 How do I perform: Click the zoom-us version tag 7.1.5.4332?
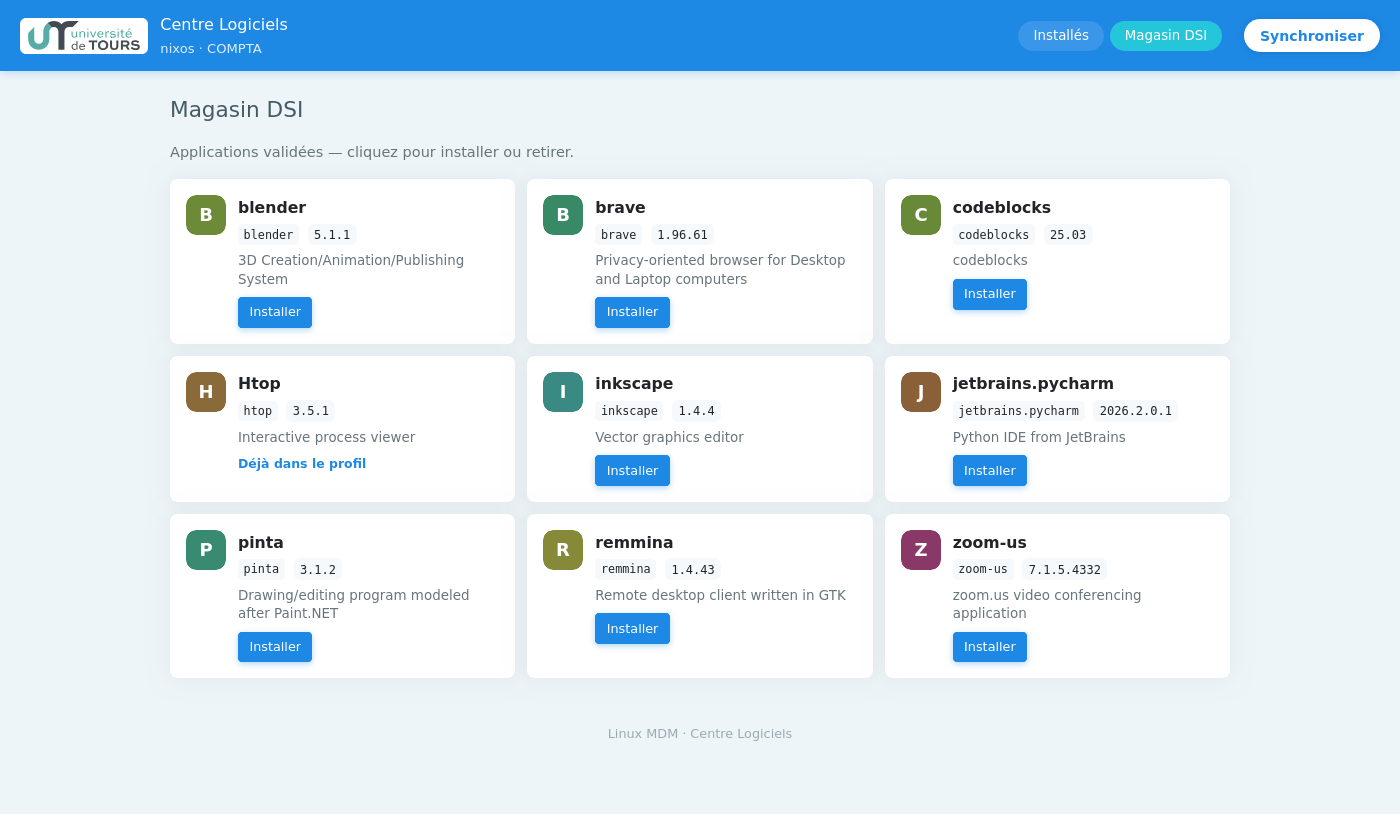pos(1064,569)
